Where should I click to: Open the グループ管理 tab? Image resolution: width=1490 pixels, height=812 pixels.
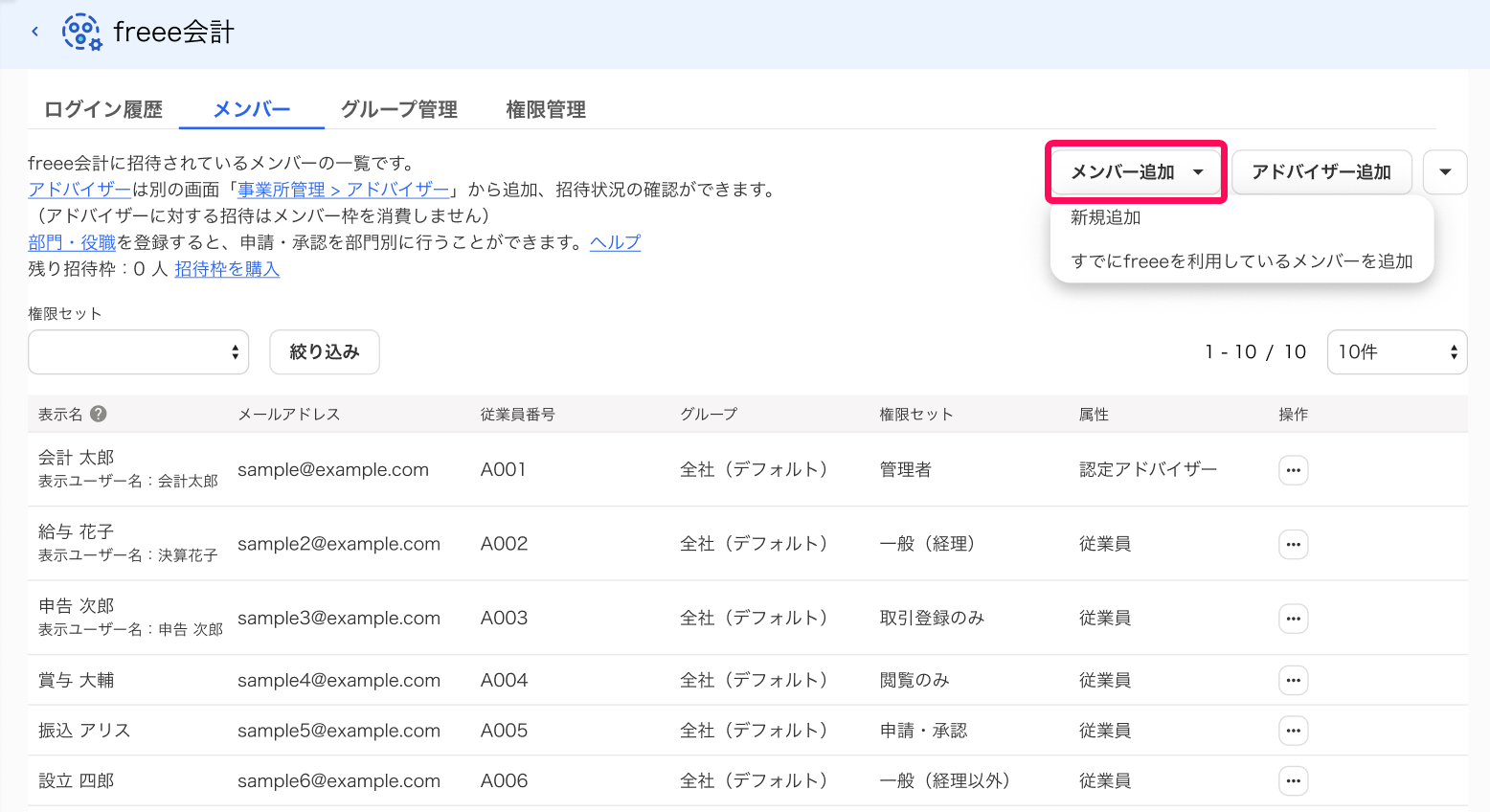[399, 109]
